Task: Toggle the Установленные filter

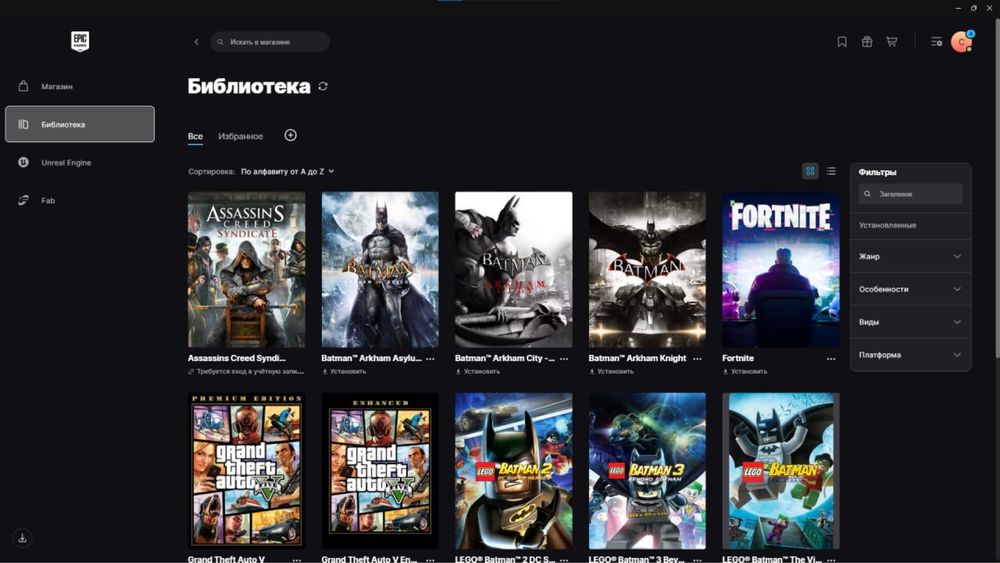Action: [911, 225]
